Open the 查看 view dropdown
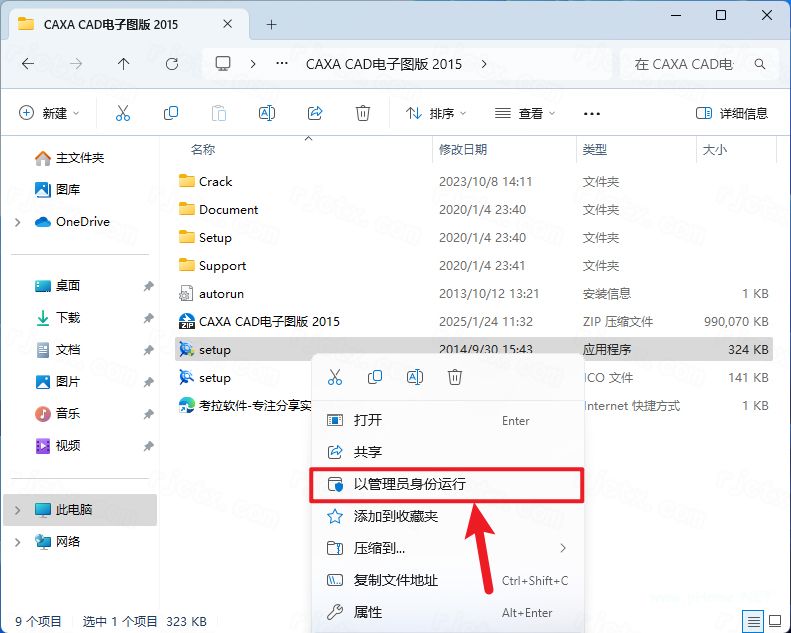This screenshot has width=791, height=633. 525,113
